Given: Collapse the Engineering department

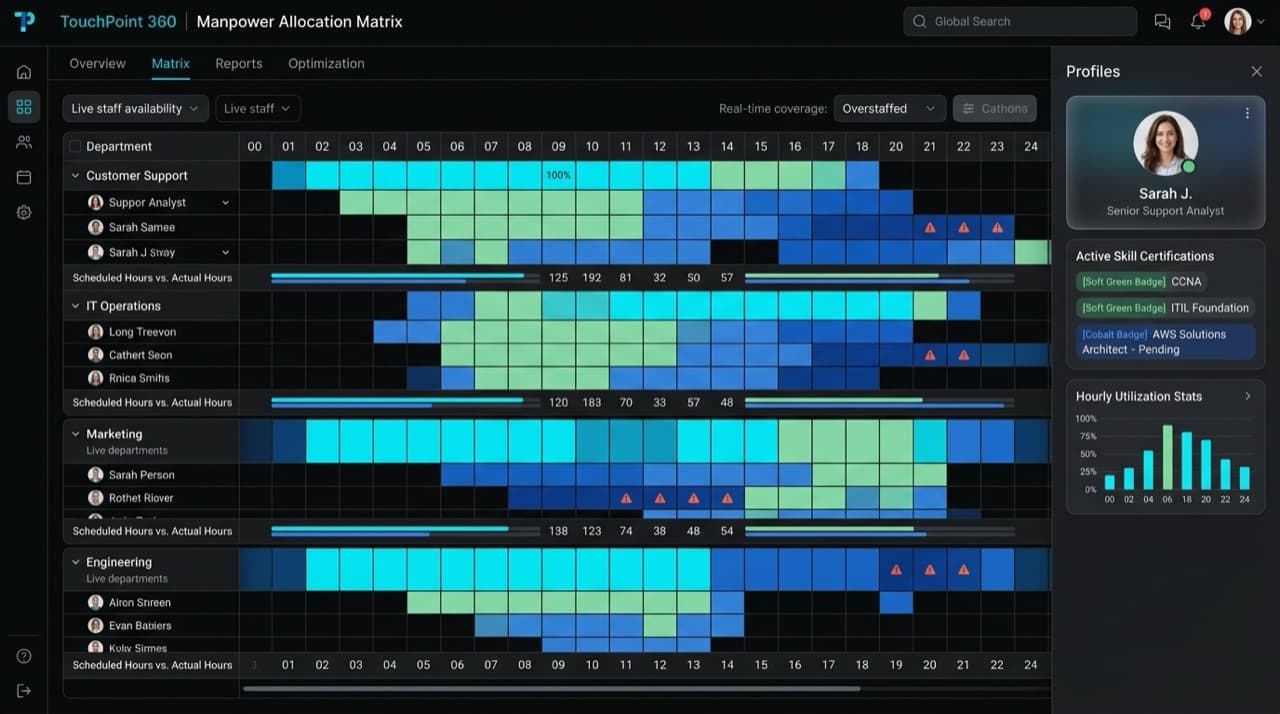Looking at the screenshot, I should (x=75, y=562).
